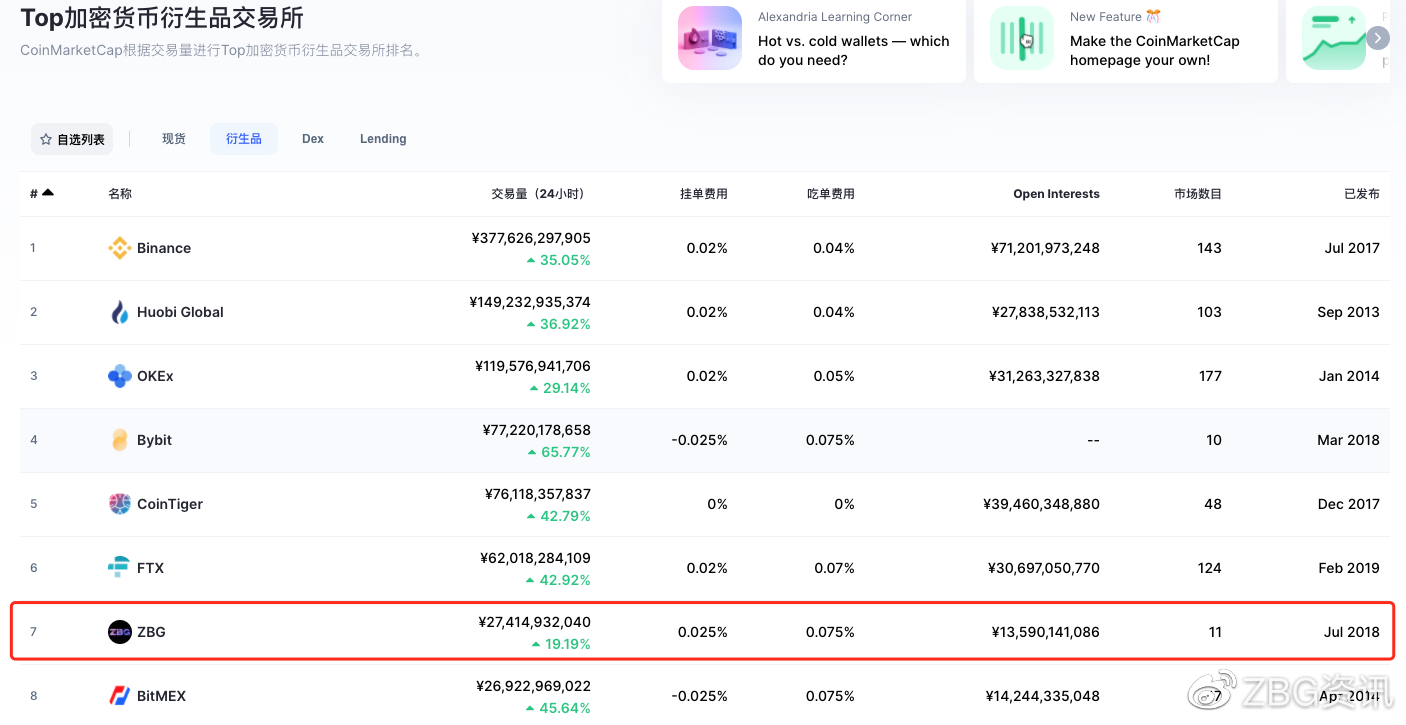
Task: Open the Hot vs. cold wallets thumbnail
Action: (x=710, y=38)
